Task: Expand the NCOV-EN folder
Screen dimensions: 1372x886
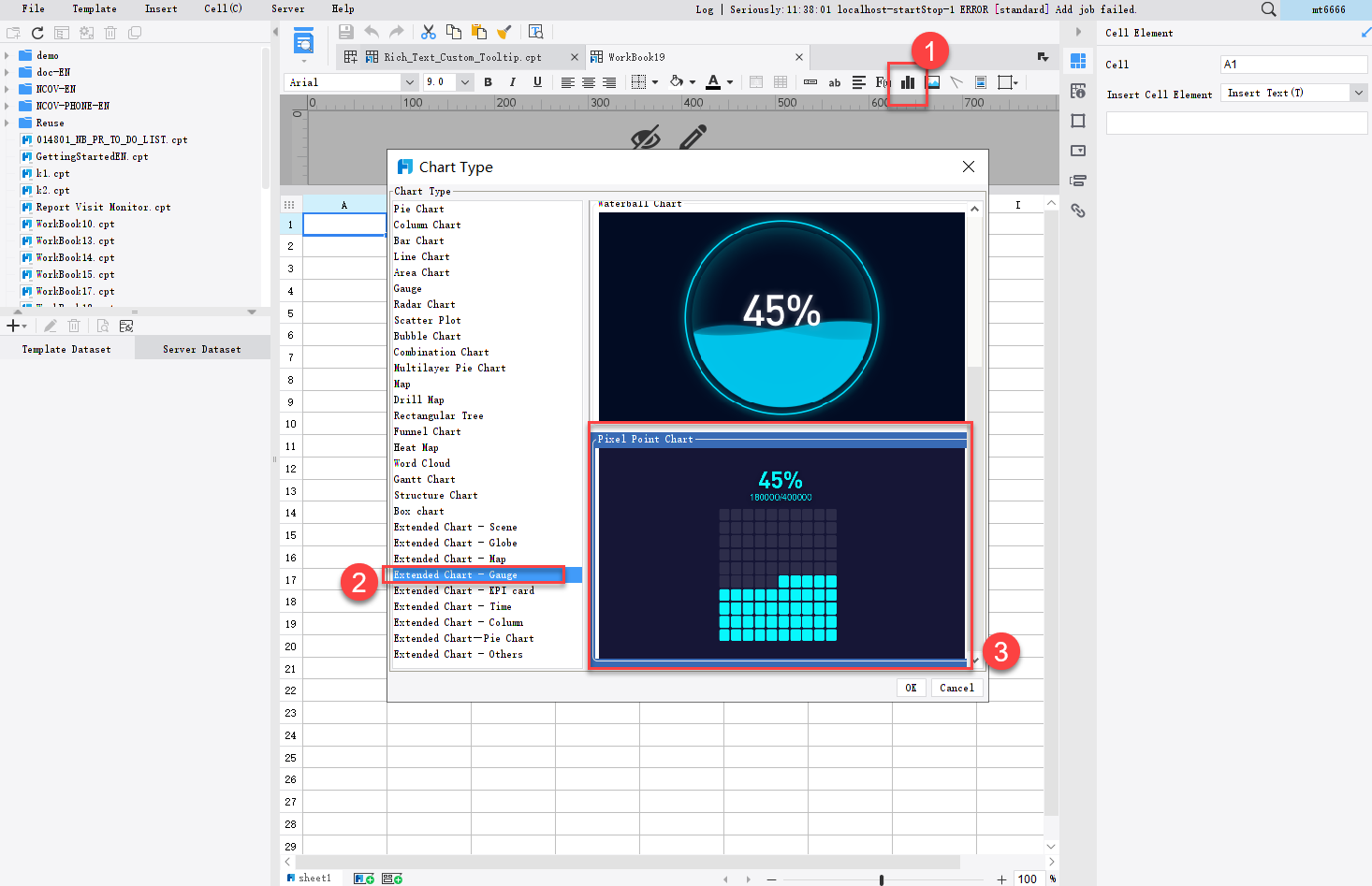Action: coord(7,89)
